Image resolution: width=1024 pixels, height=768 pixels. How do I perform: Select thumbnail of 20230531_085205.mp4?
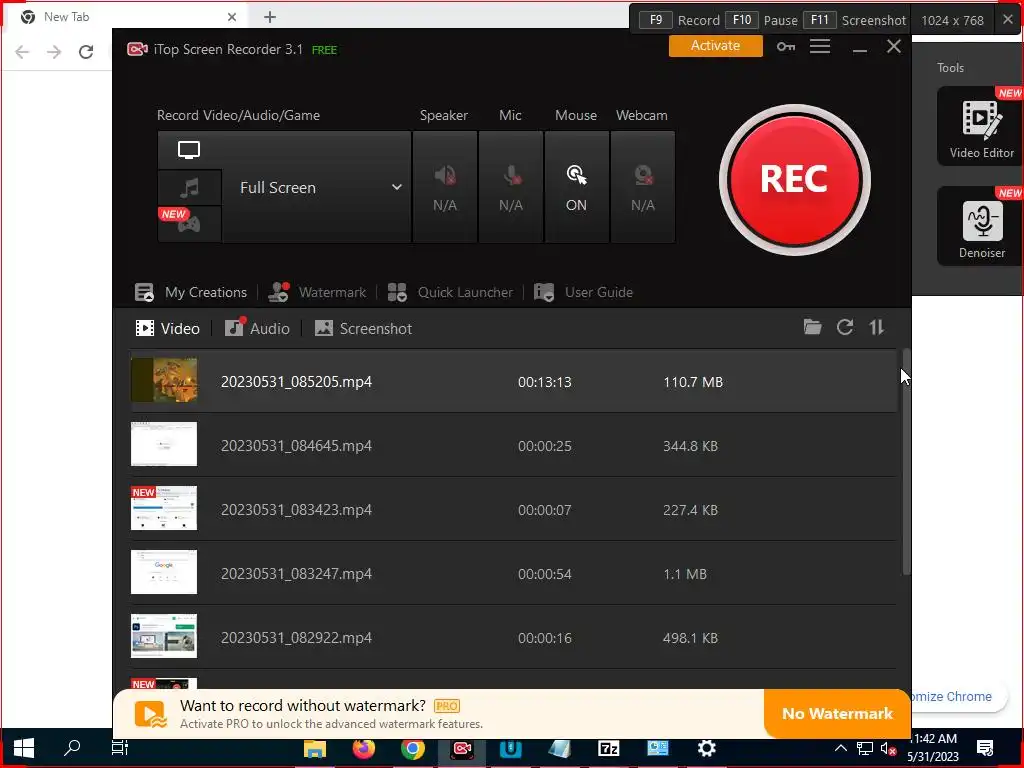point(164,380)
